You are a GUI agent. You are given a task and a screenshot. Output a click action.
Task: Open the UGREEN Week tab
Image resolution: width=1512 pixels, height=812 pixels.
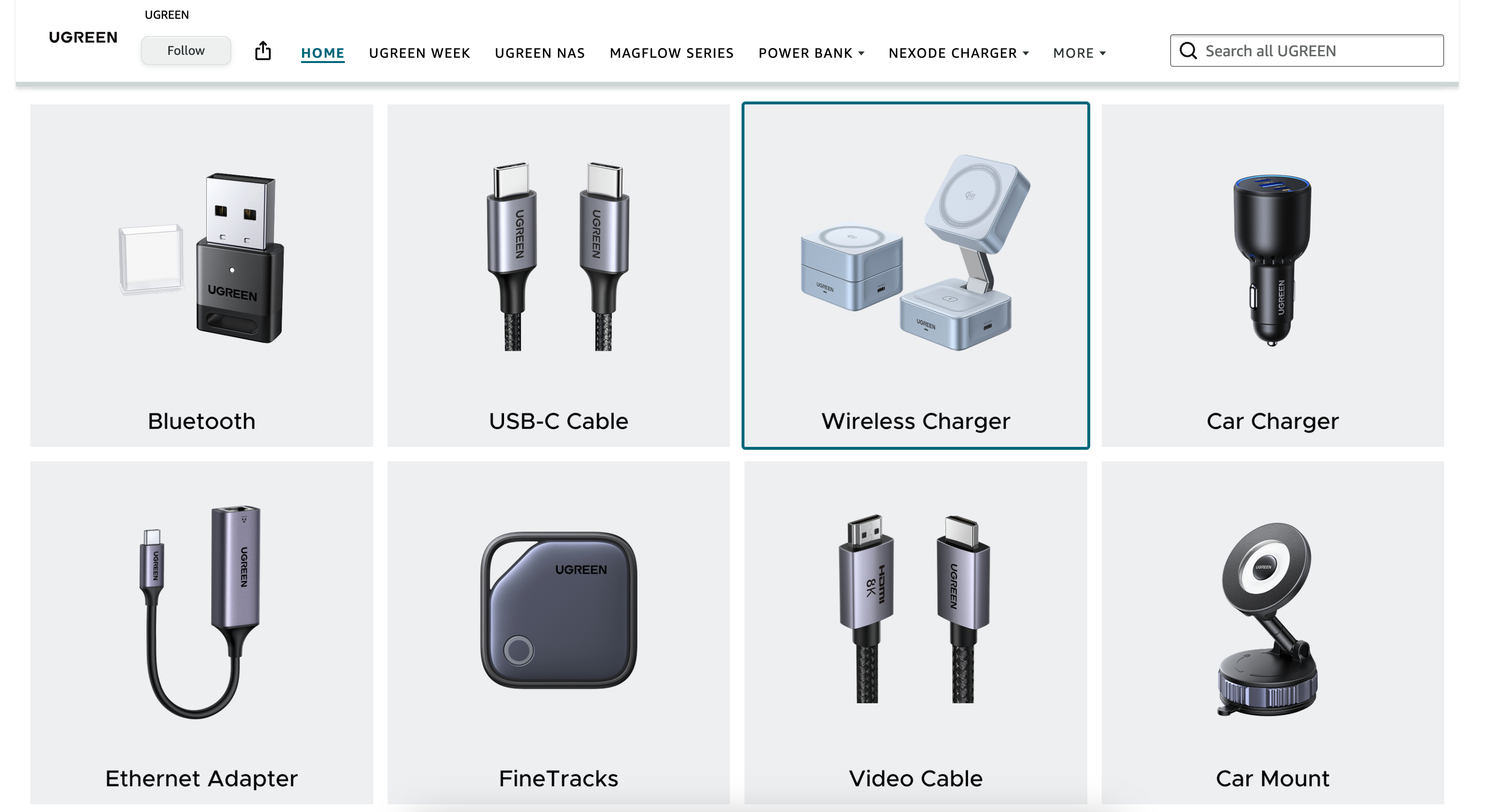pos(420,53)
